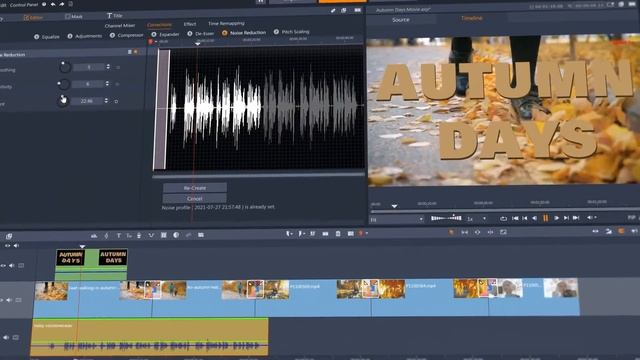The height and width of the screenshot is (360, 640).
Task: Open the preview volume dropdown arrow
Action: 596,218
